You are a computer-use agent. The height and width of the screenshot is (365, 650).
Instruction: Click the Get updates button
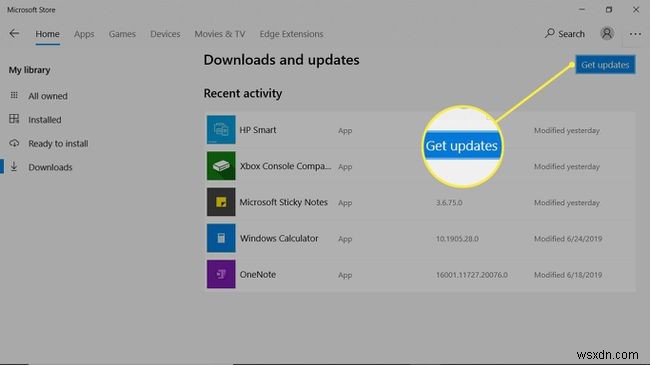[605, 65]
